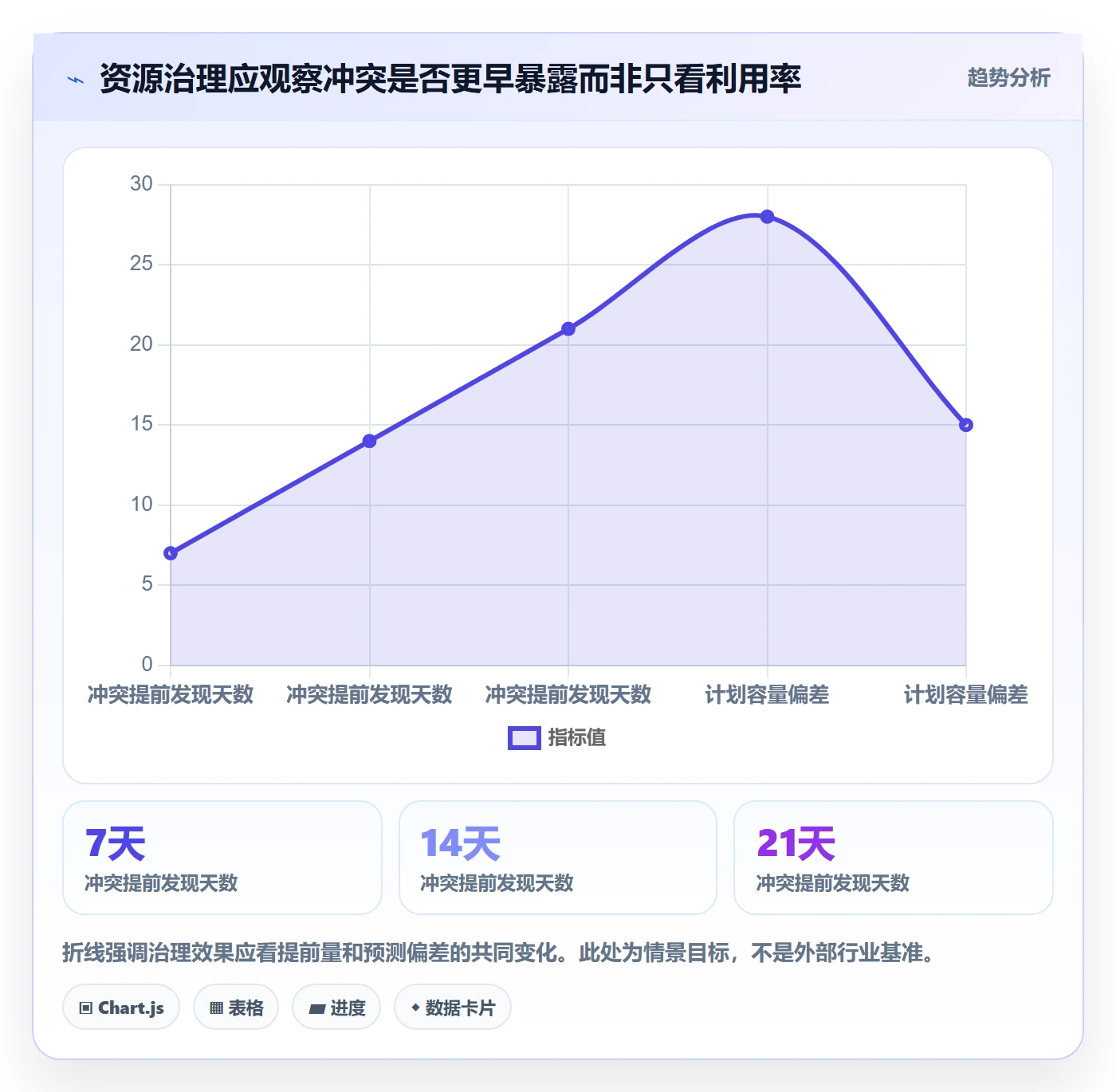Image resolution: width=1116 pixels, height=1092 pixels.
Task: Click the lightning bolt icon beside the title
Action: (76, 80)
